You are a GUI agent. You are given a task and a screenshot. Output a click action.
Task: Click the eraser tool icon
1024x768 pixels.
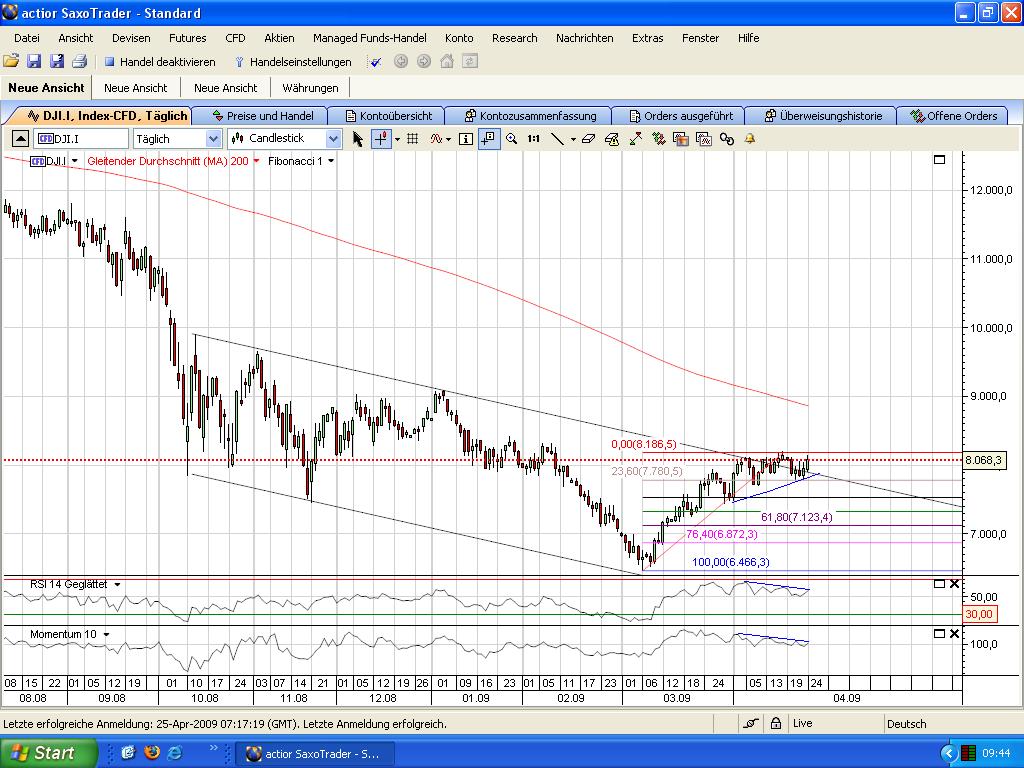587,139
